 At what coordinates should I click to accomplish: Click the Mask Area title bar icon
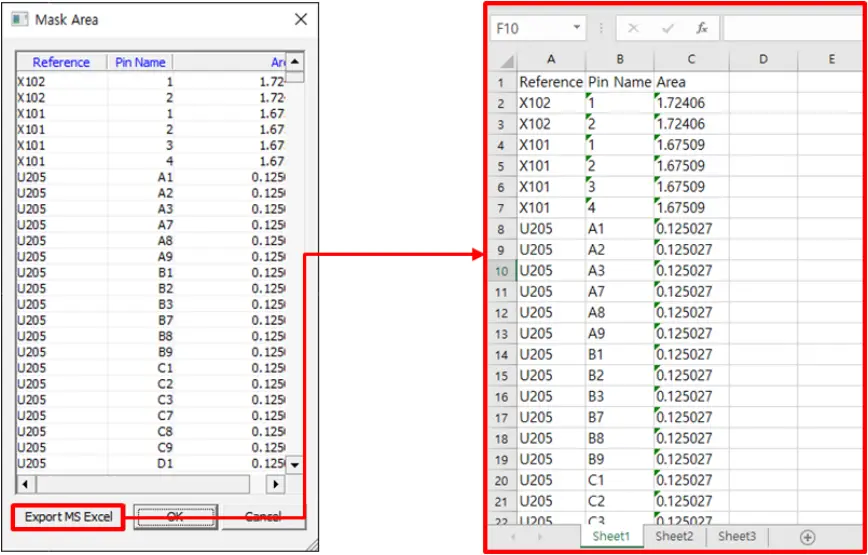coord(19,19)
